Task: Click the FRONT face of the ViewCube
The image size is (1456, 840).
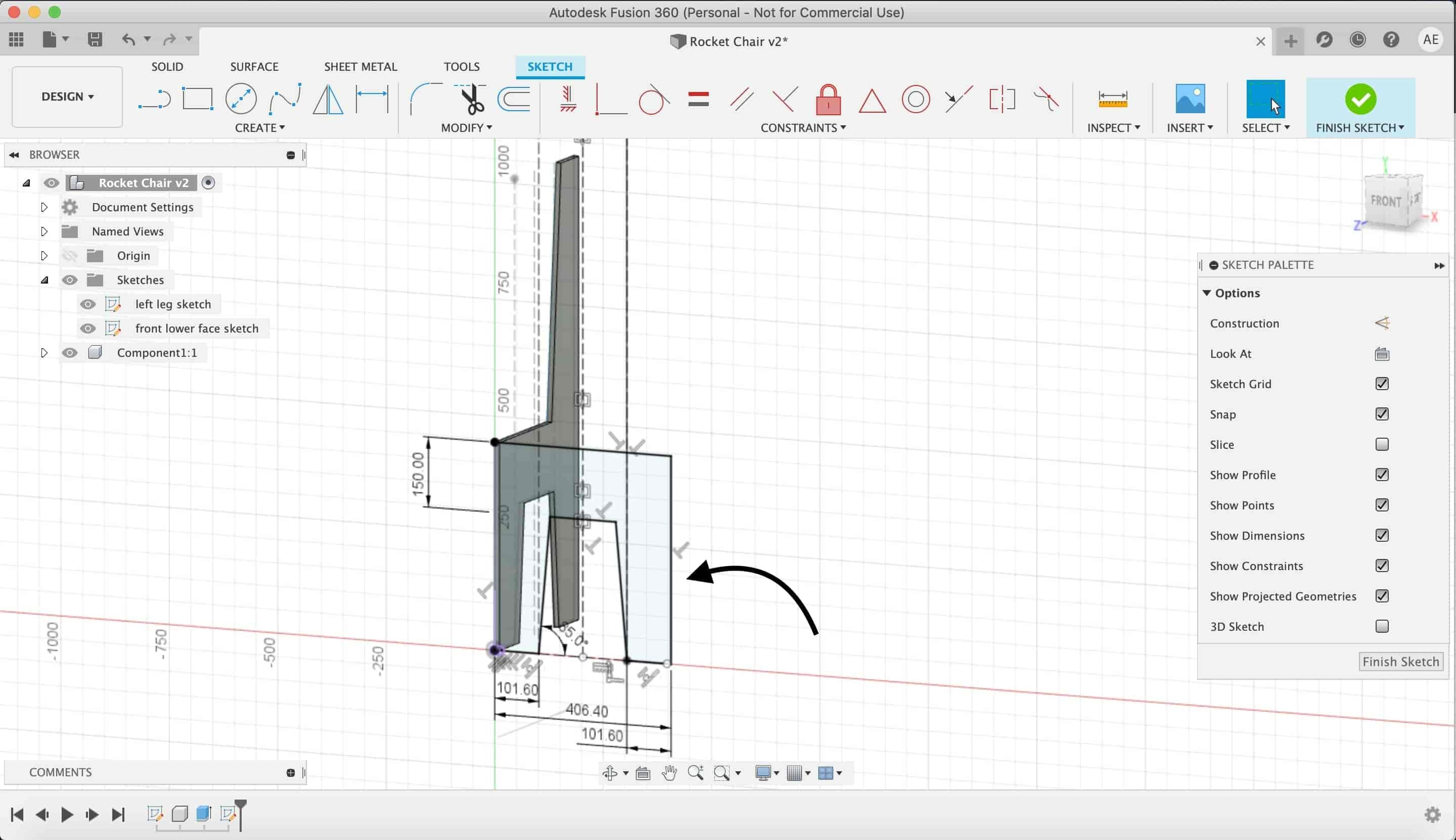Action: pyautogui.click(x=1386, y=201)
